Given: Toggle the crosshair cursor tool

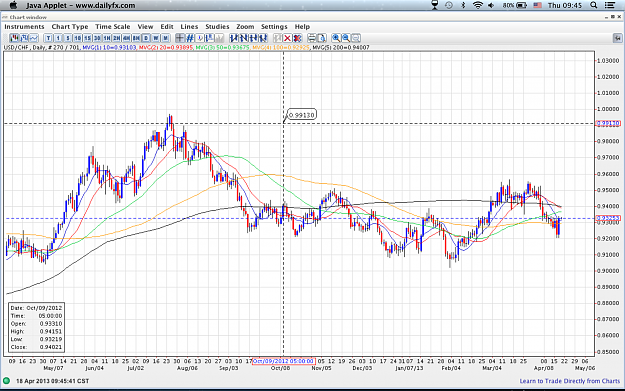Looking at the screenshot, I should (x=180, y=38).
